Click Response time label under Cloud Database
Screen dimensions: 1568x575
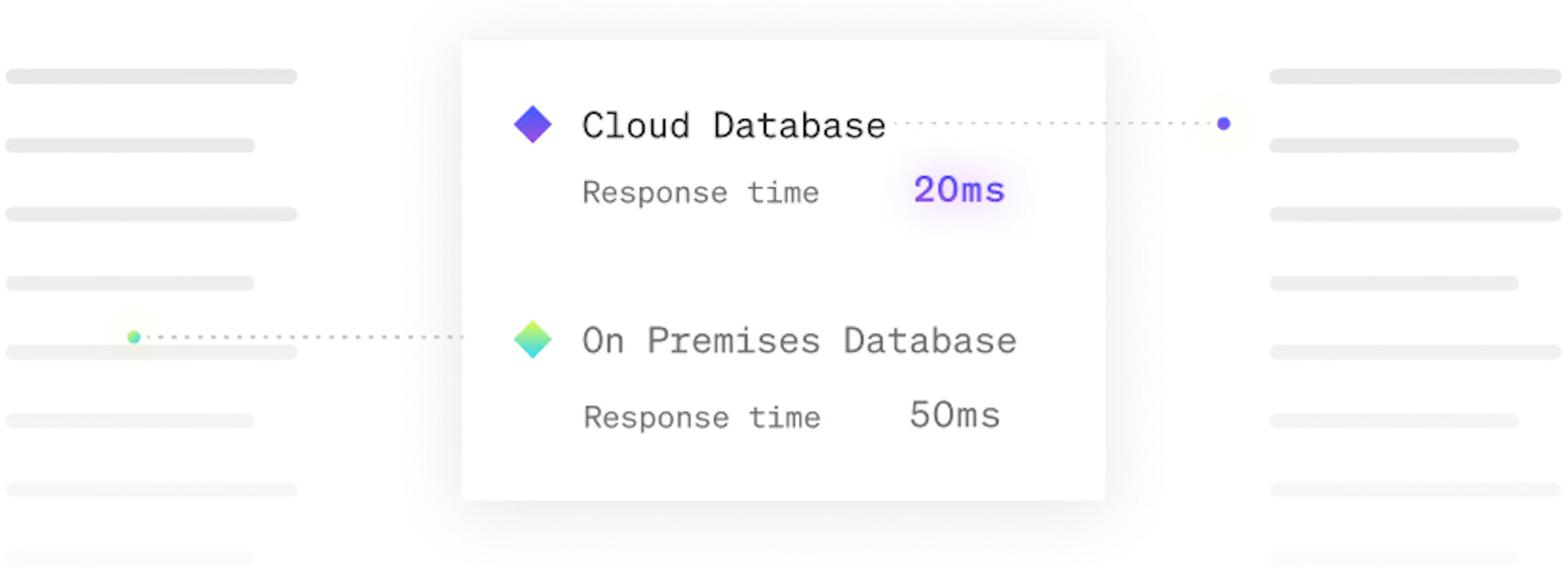(700, 193)
